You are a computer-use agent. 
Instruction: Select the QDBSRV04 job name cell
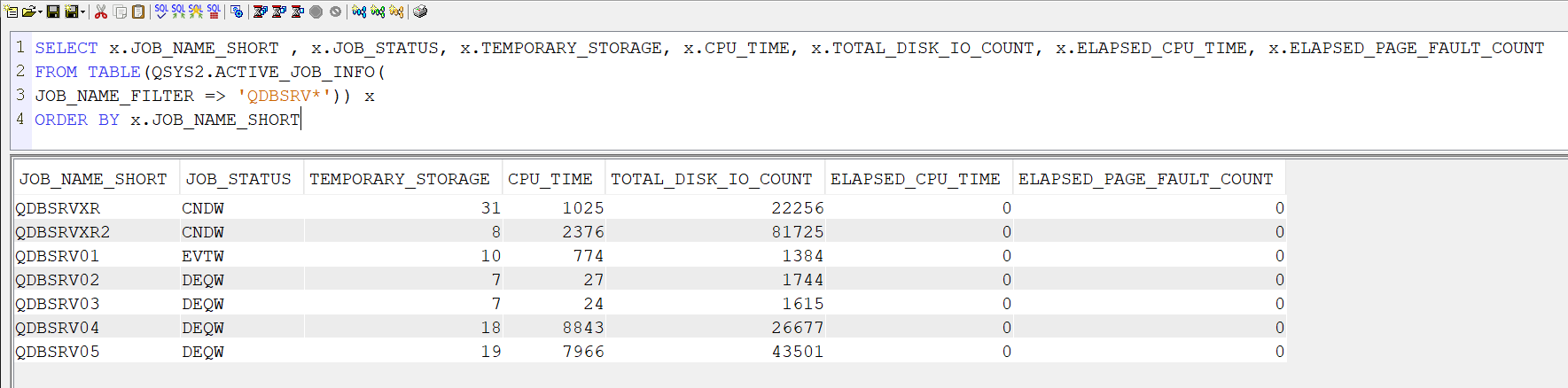click(x=58, y=328)
